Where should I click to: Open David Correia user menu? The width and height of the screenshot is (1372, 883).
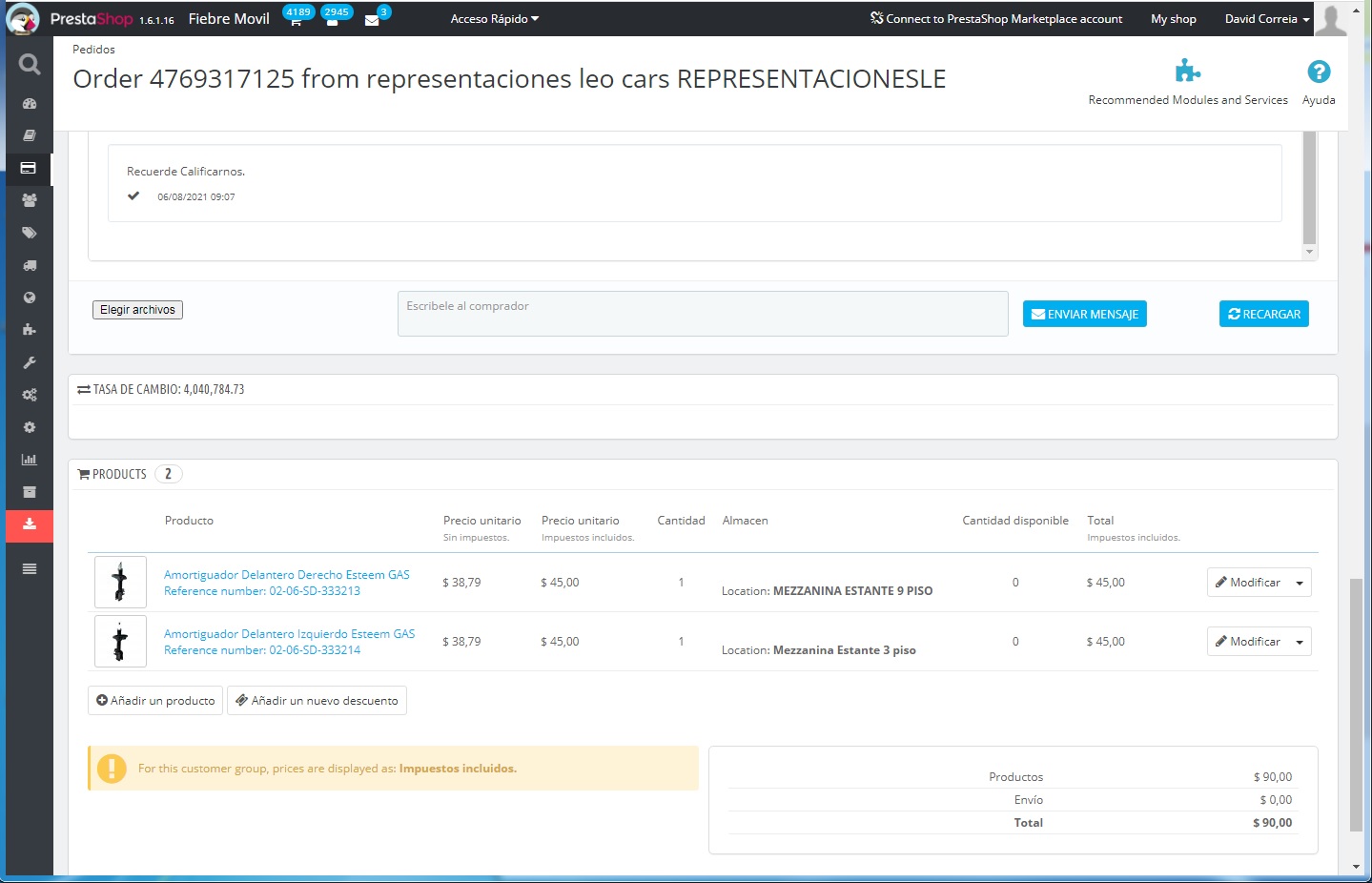pyautogui.click(x=1266, y=19)
